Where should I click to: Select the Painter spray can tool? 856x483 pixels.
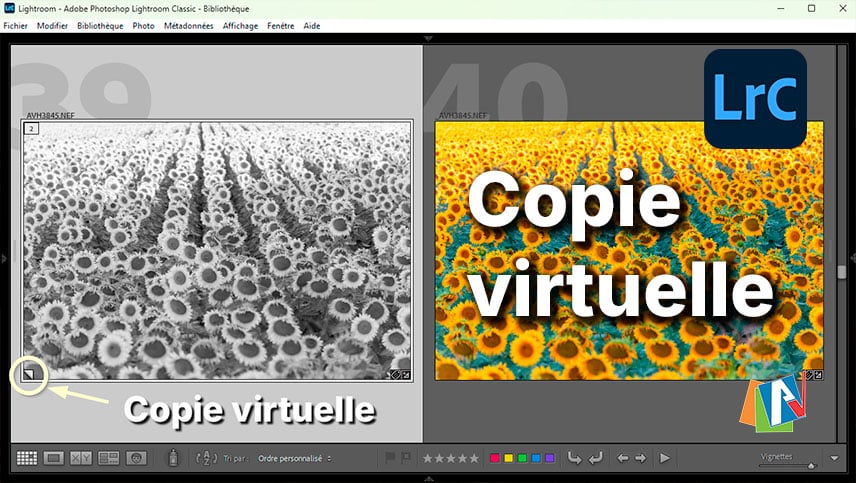click(x=173, y=458)
